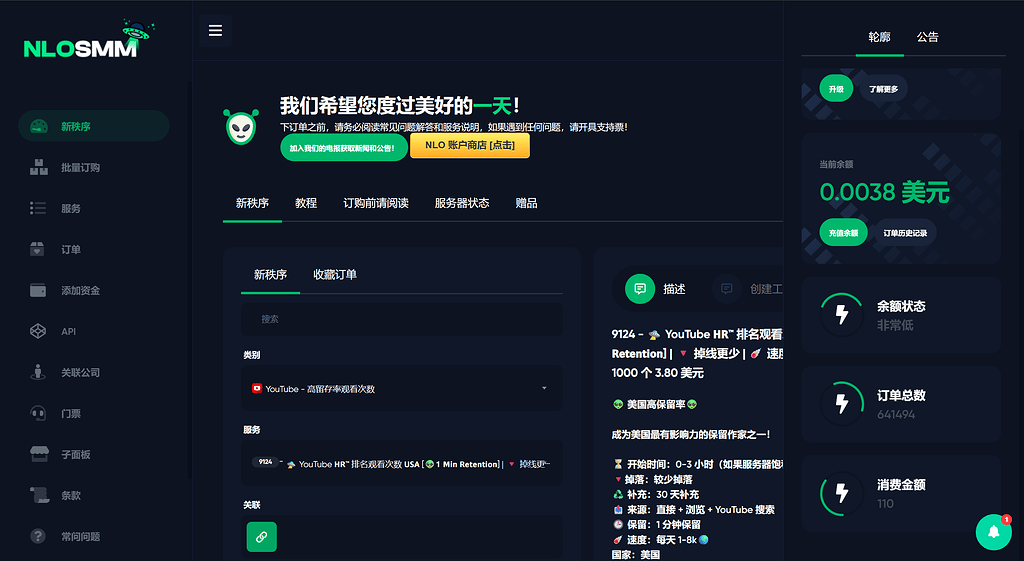Screen dimensions: 1024x561
Task: Click the 创建工 chat icon
Action: (x=726, y=289)
